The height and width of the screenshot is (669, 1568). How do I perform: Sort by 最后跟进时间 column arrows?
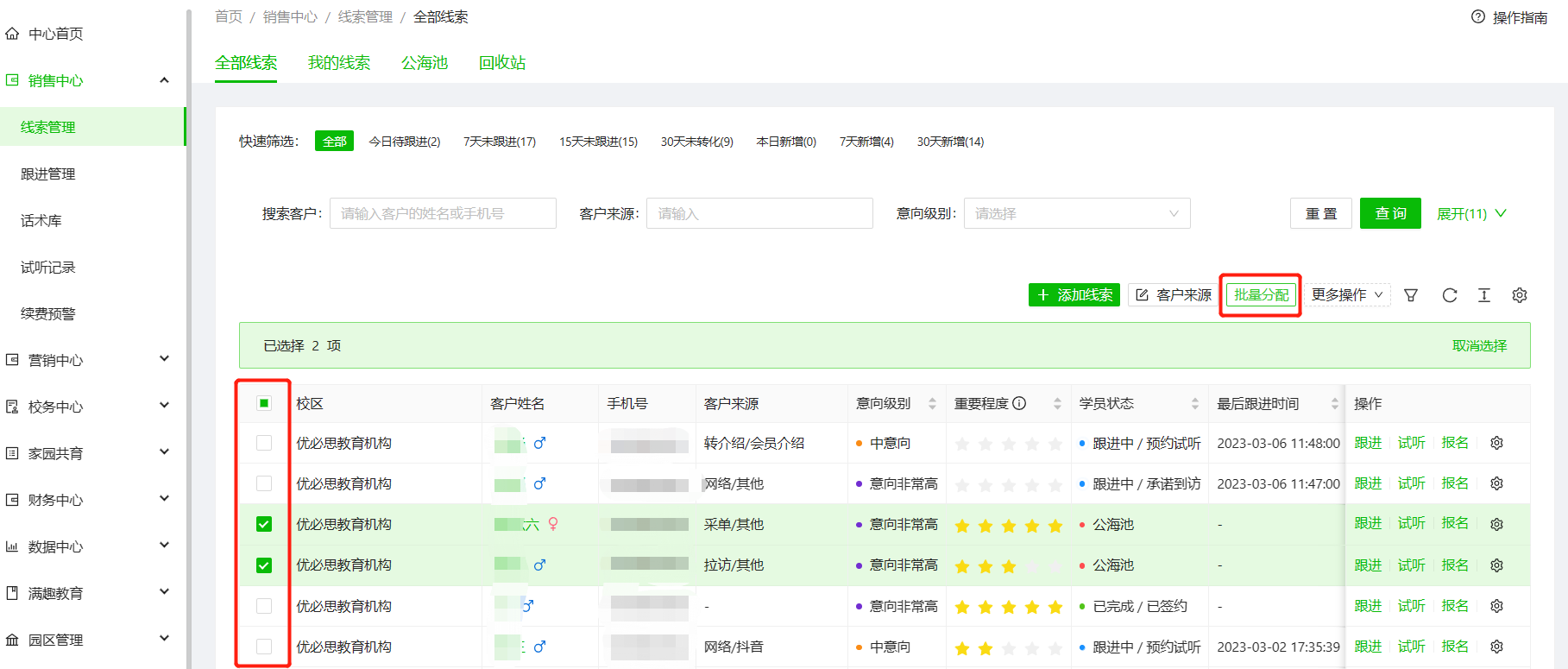[x=1335, y=403]
